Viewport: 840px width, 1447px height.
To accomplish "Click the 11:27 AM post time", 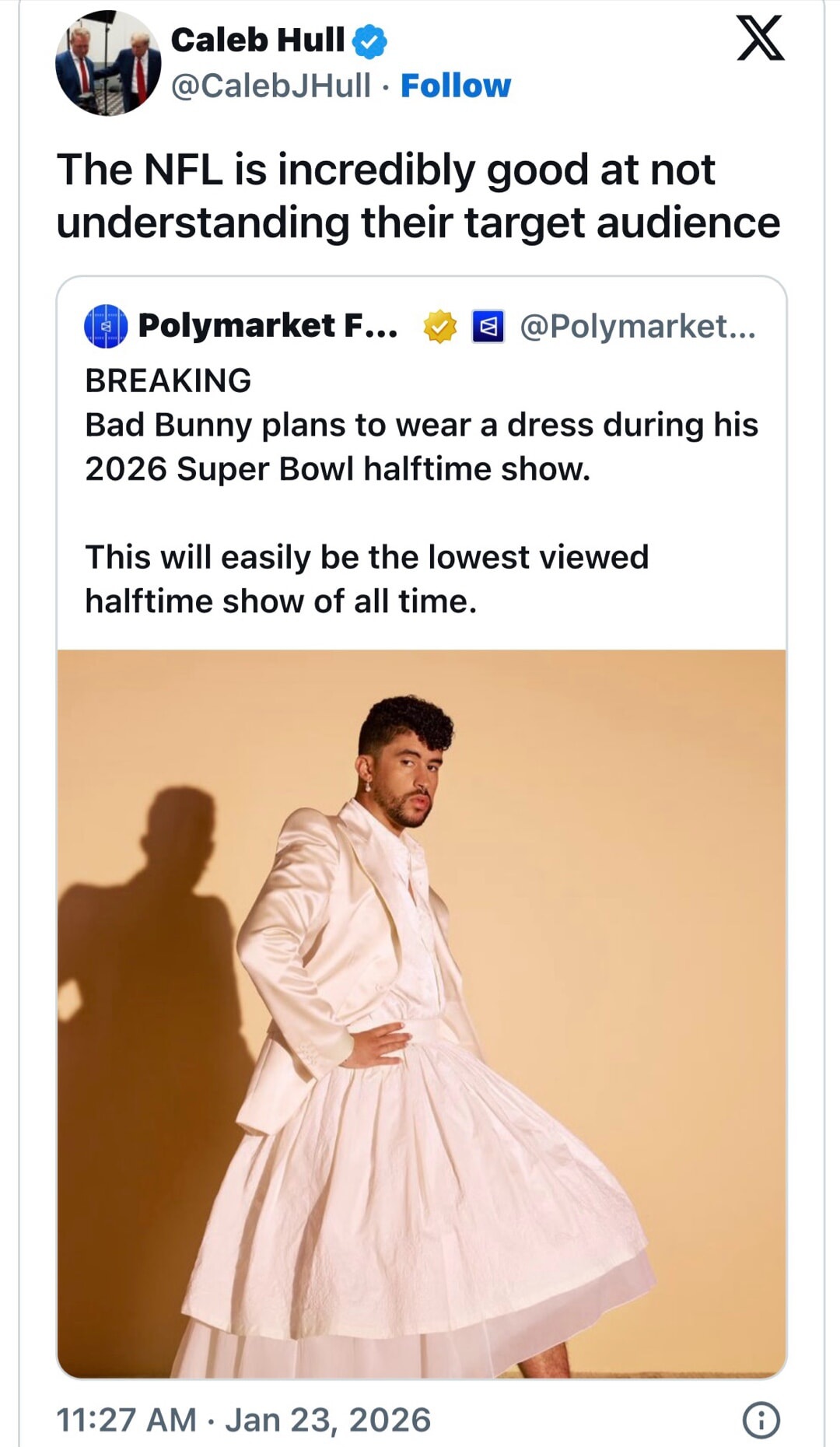I will (x=126, y=1420).
